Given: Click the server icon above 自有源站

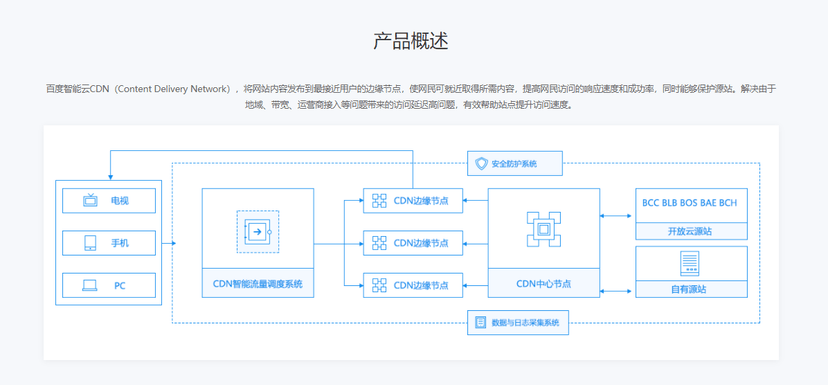Looking at the screenshot, I should (x=691, y=264).
